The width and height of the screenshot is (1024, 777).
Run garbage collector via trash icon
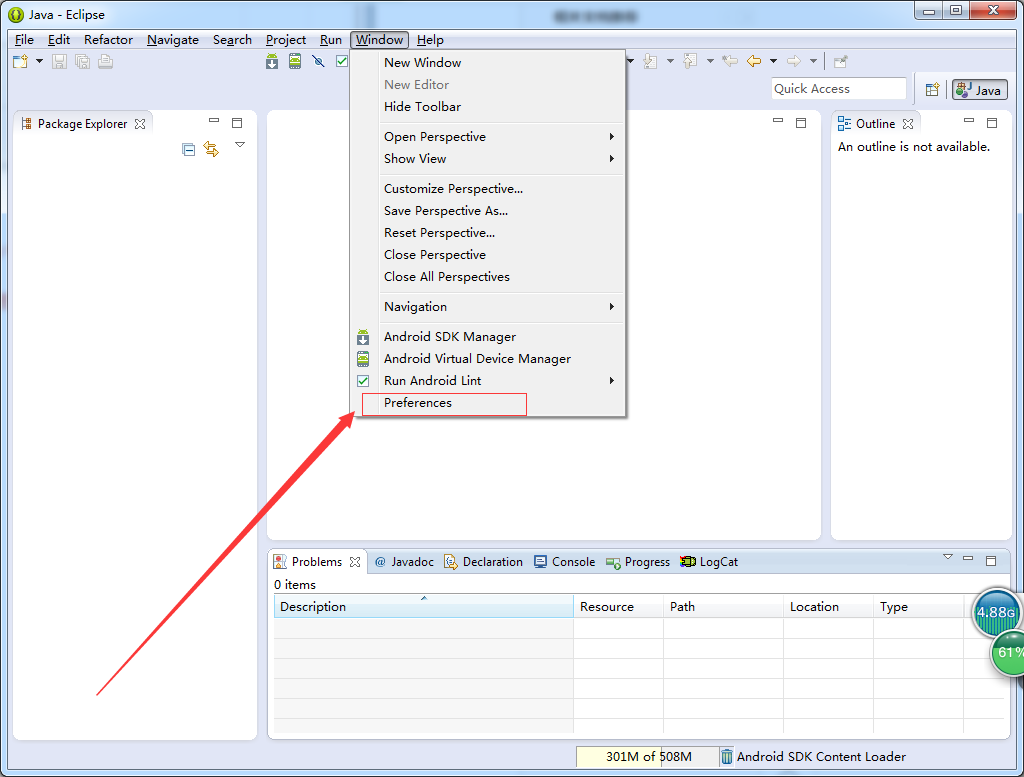tap(727, 757)
